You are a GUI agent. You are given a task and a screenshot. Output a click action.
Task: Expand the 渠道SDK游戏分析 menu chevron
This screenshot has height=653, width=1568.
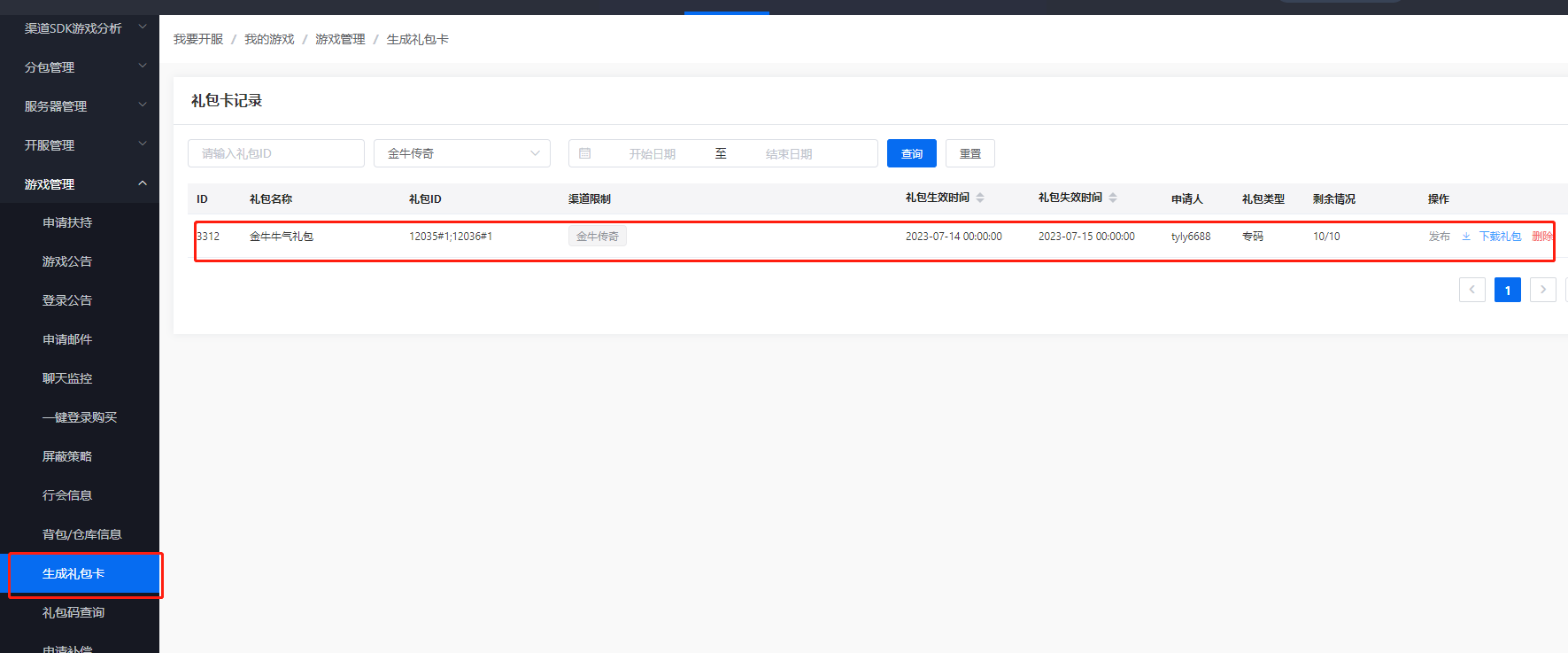(143, 27)
